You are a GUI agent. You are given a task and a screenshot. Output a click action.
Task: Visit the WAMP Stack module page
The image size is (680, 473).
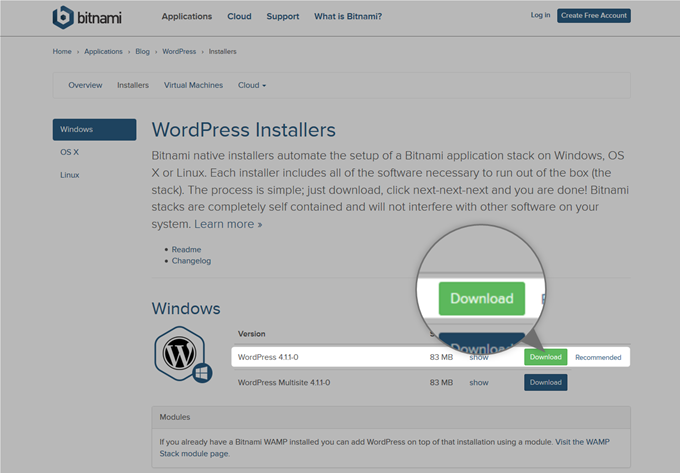tap(384, 447)
